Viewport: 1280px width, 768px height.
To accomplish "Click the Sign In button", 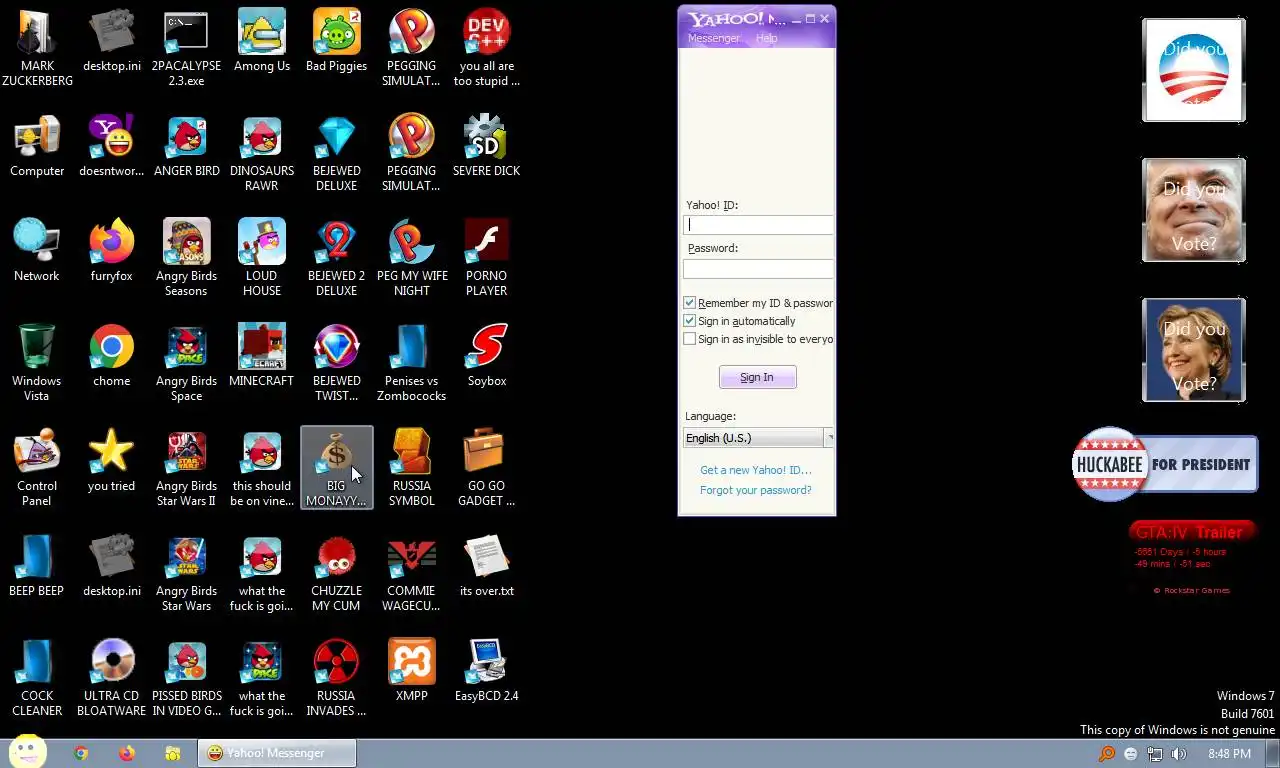I will tap(757, 377).
